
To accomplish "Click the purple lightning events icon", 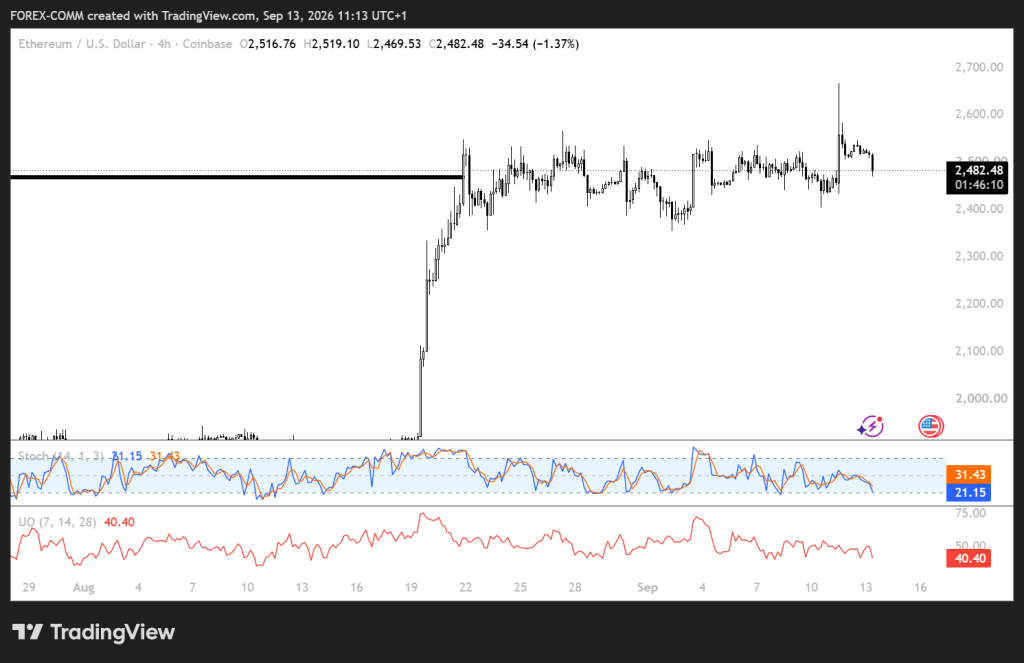I will pos(871,427).
